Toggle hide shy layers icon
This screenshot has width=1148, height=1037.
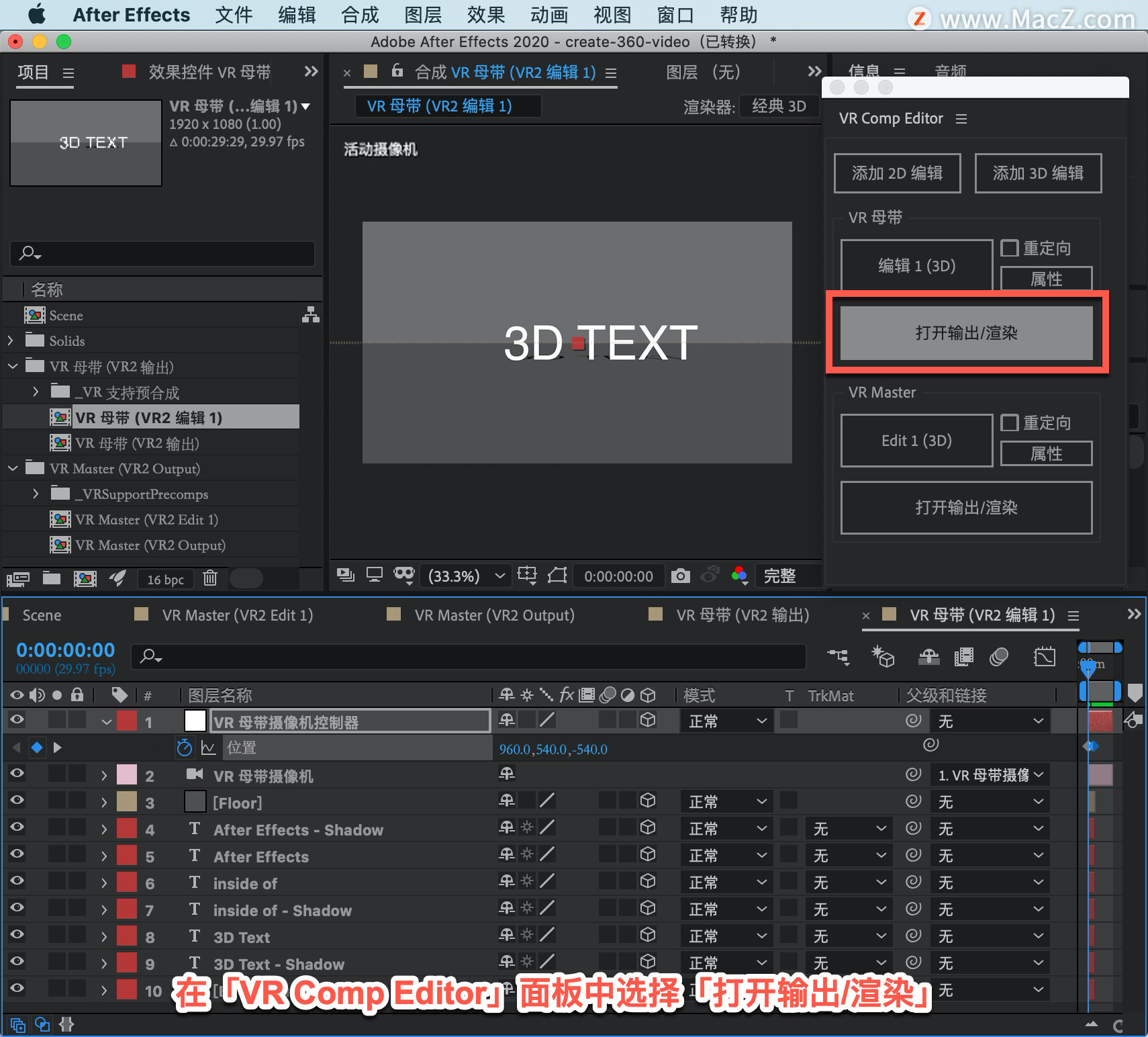pyautogui.click(x=928, y=656)
